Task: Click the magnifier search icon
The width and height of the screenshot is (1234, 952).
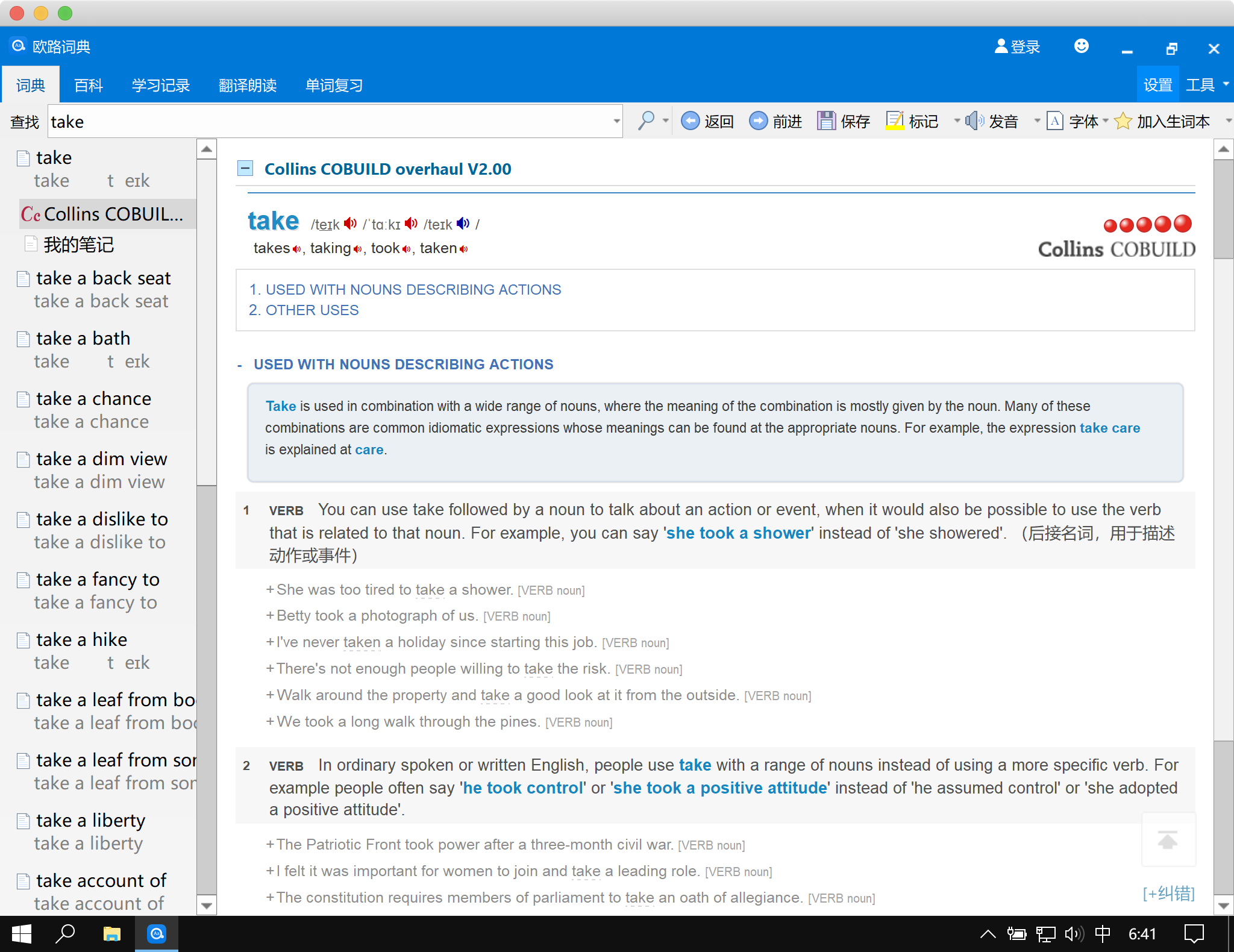Action: (x=646, y=121)
